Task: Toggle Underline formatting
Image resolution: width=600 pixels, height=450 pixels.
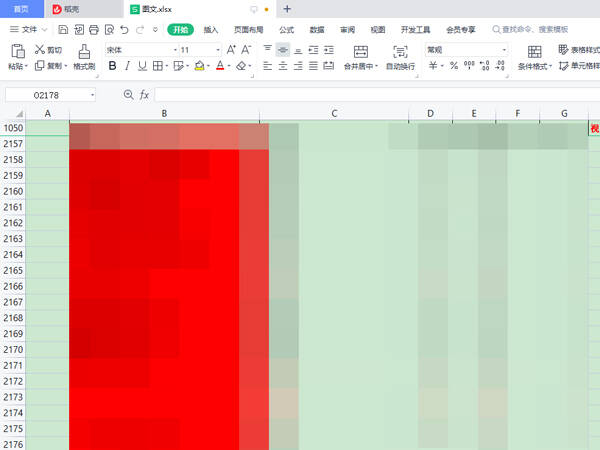Action: pyautogui.click(x=142, y=66)
